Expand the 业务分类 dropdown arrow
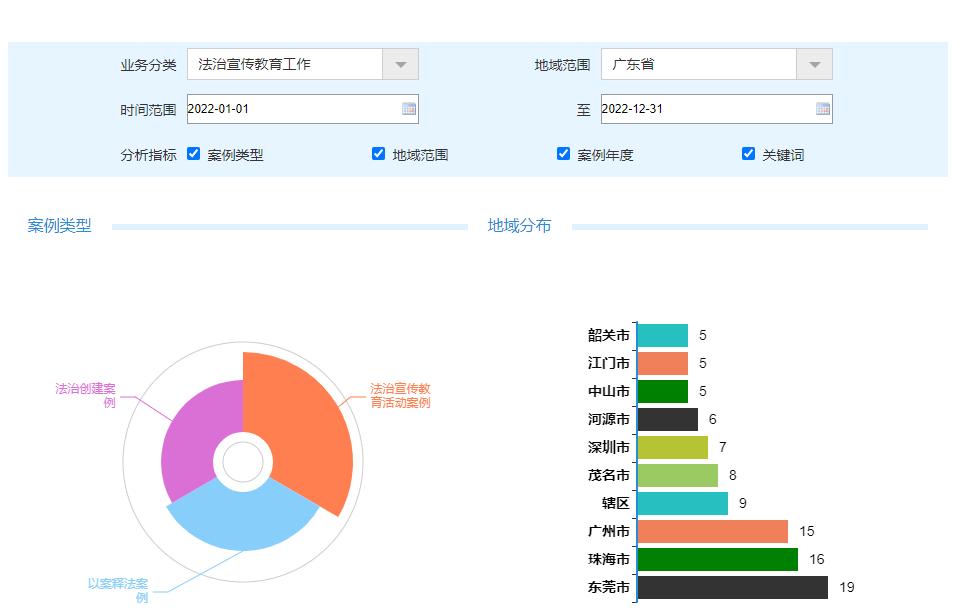Viewport: 960px width, 612px height. pyautogui.click(x=400, y=64)
